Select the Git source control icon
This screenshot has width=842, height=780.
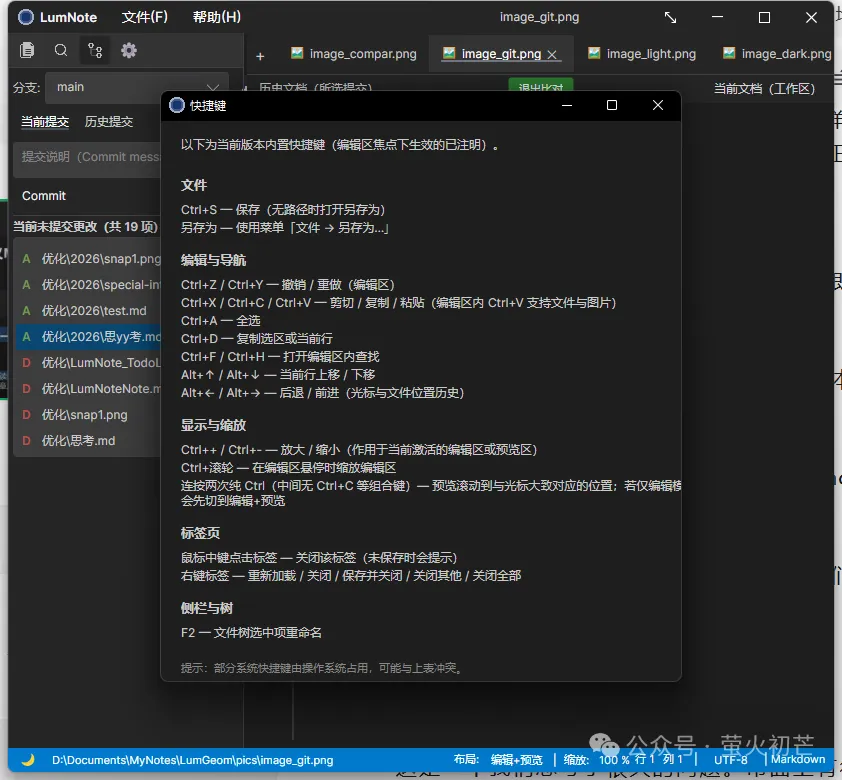(x=95, y=50)
